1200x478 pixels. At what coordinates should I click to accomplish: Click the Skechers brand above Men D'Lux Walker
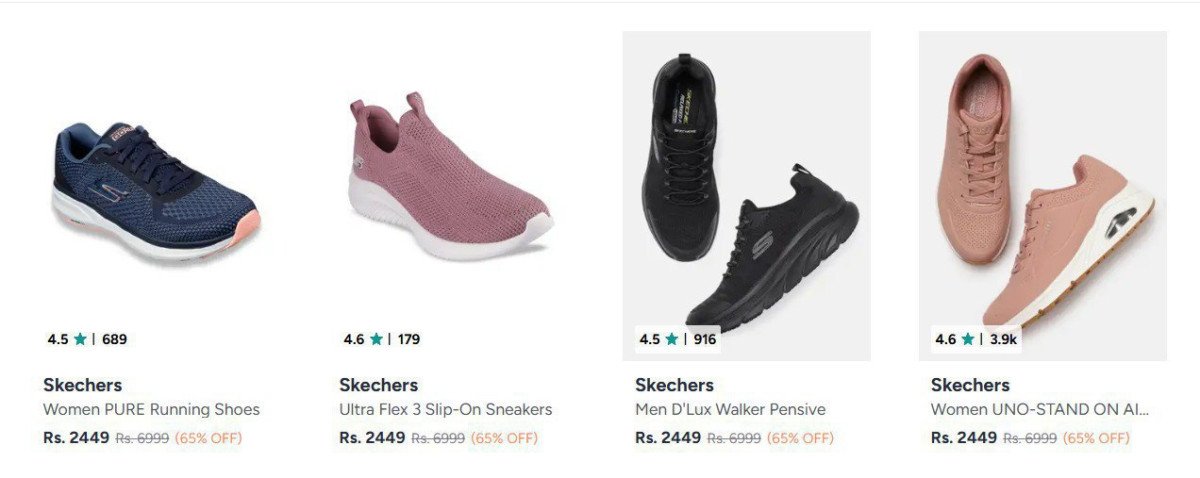tap(674, 385)
